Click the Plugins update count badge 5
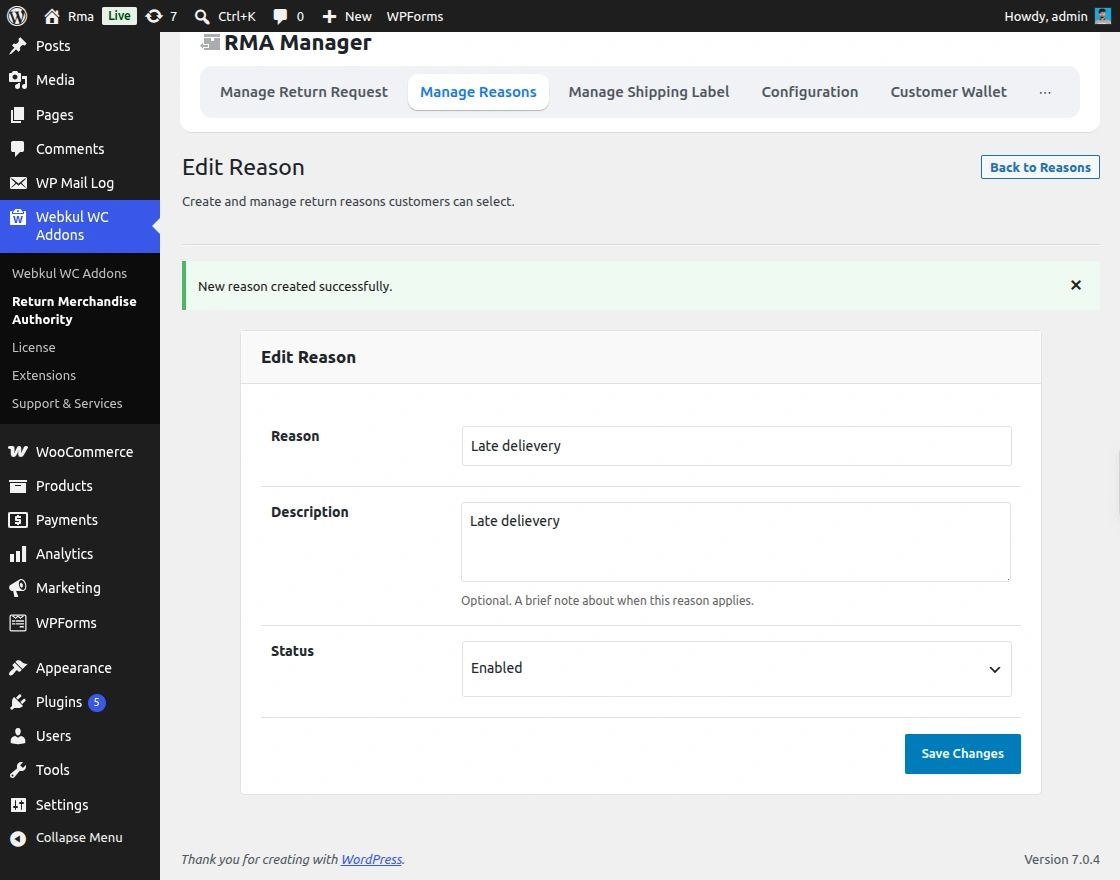Image resolution: width=1120 pixels, height=880 pixels. pos(96,702)
